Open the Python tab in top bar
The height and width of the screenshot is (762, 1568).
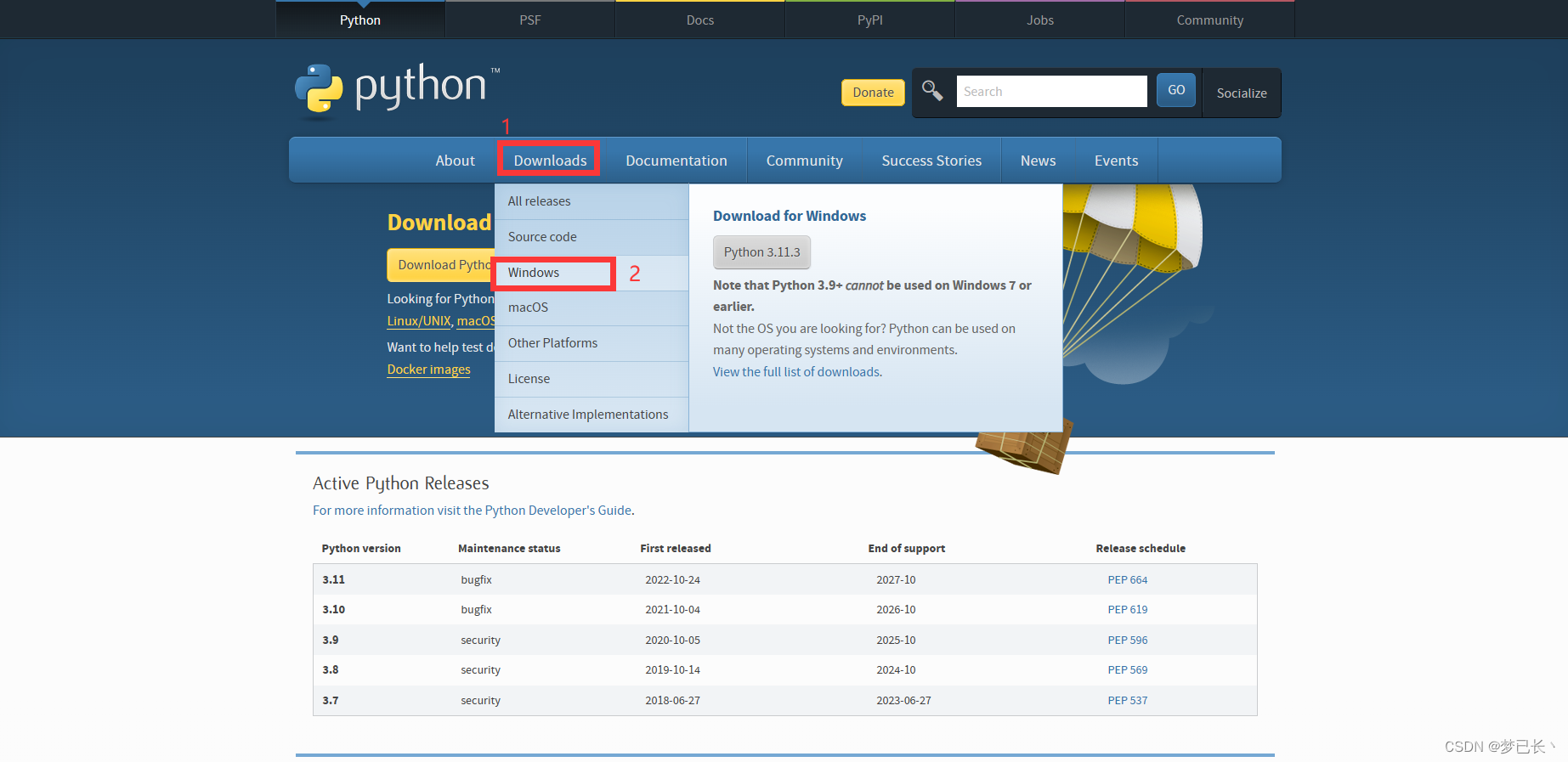(360, 20)
